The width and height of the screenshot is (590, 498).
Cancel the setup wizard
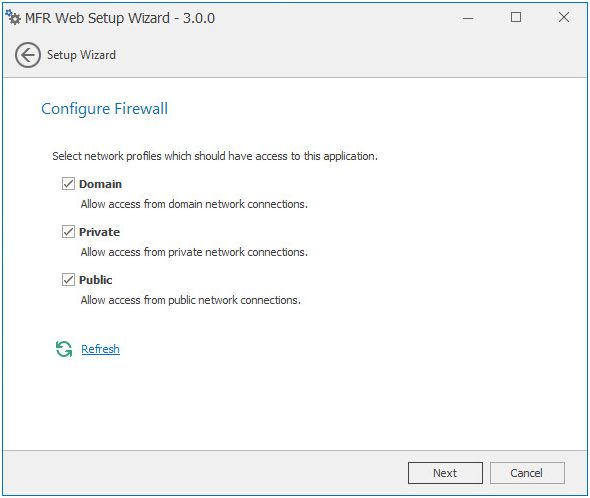pyautogui.click(x=527, y=473)
